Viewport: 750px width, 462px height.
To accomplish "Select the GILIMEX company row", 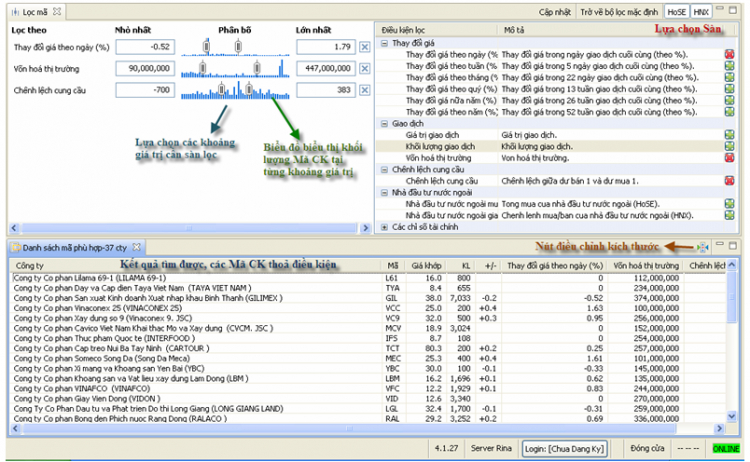I will pyautogui.click(x=368, y=298).
